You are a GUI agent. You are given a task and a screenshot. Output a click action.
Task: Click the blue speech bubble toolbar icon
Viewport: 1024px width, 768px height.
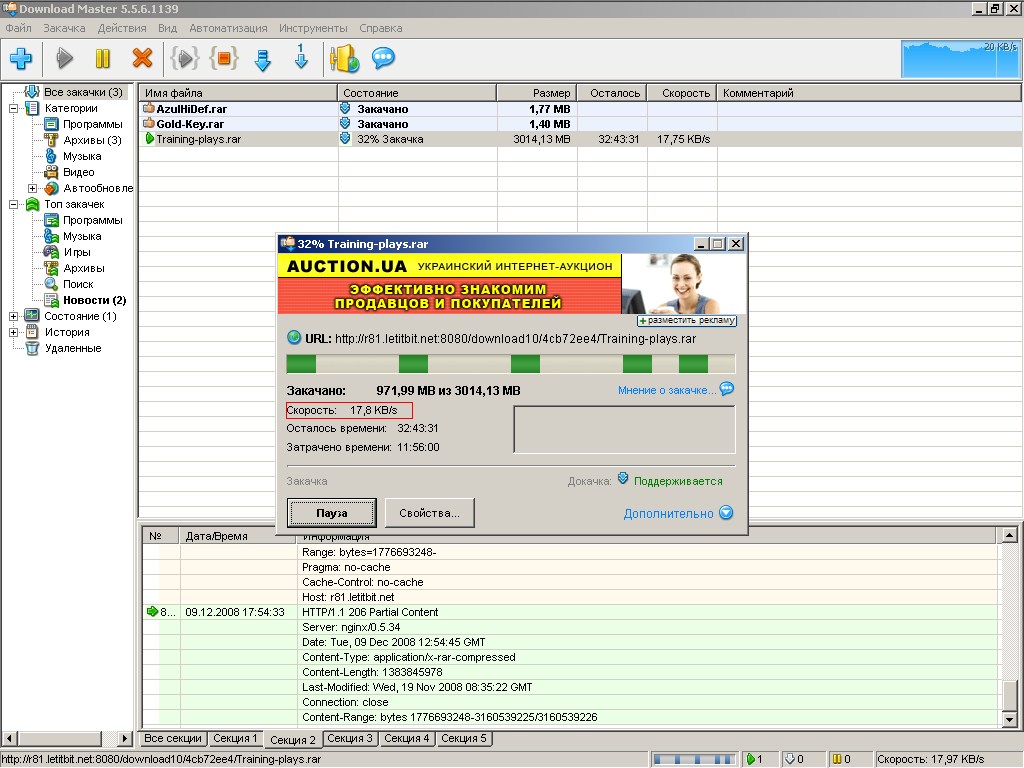point(383,59)
